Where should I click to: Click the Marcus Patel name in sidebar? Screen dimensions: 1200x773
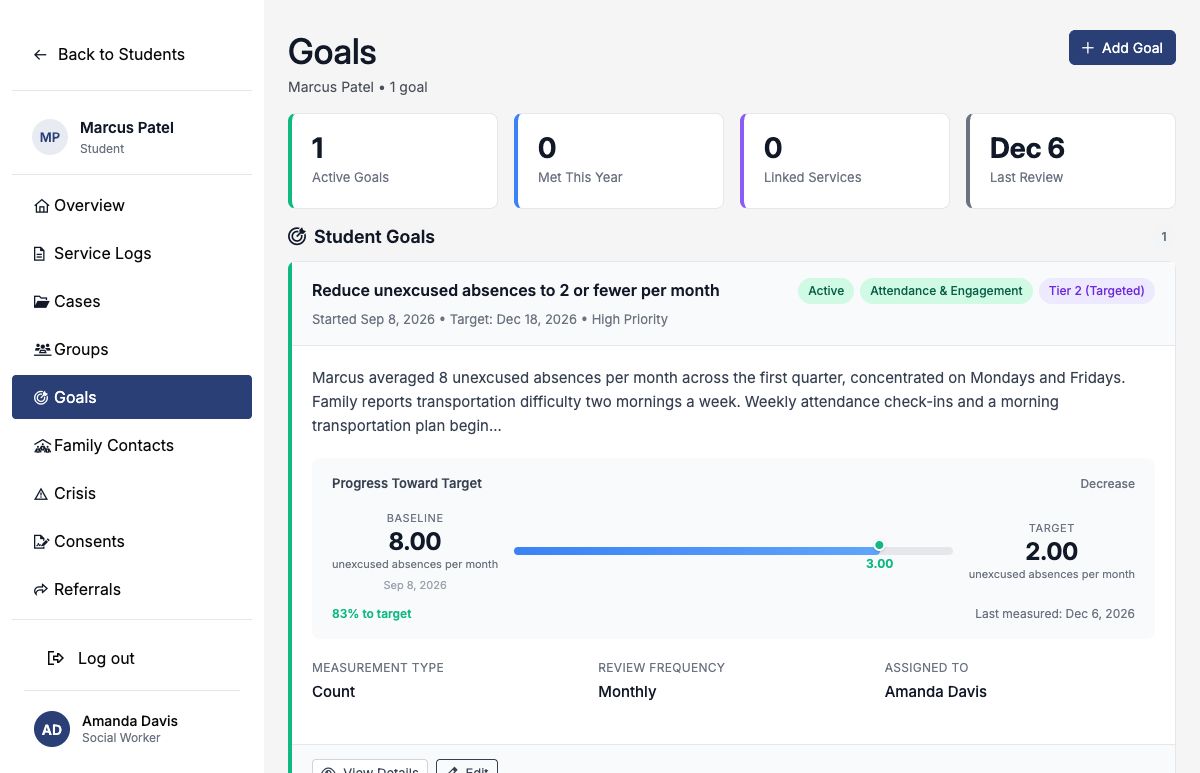[127, 128]
